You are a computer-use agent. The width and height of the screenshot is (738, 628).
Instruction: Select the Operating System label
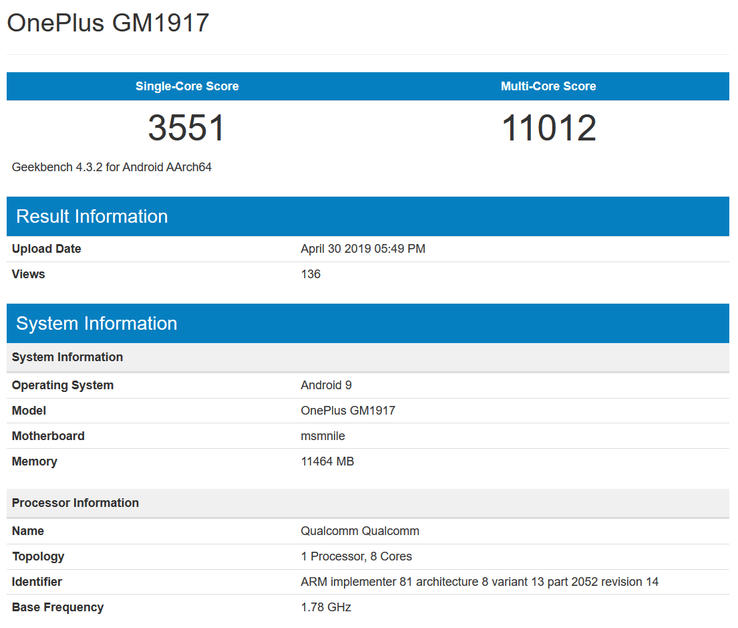pos(63,385)
